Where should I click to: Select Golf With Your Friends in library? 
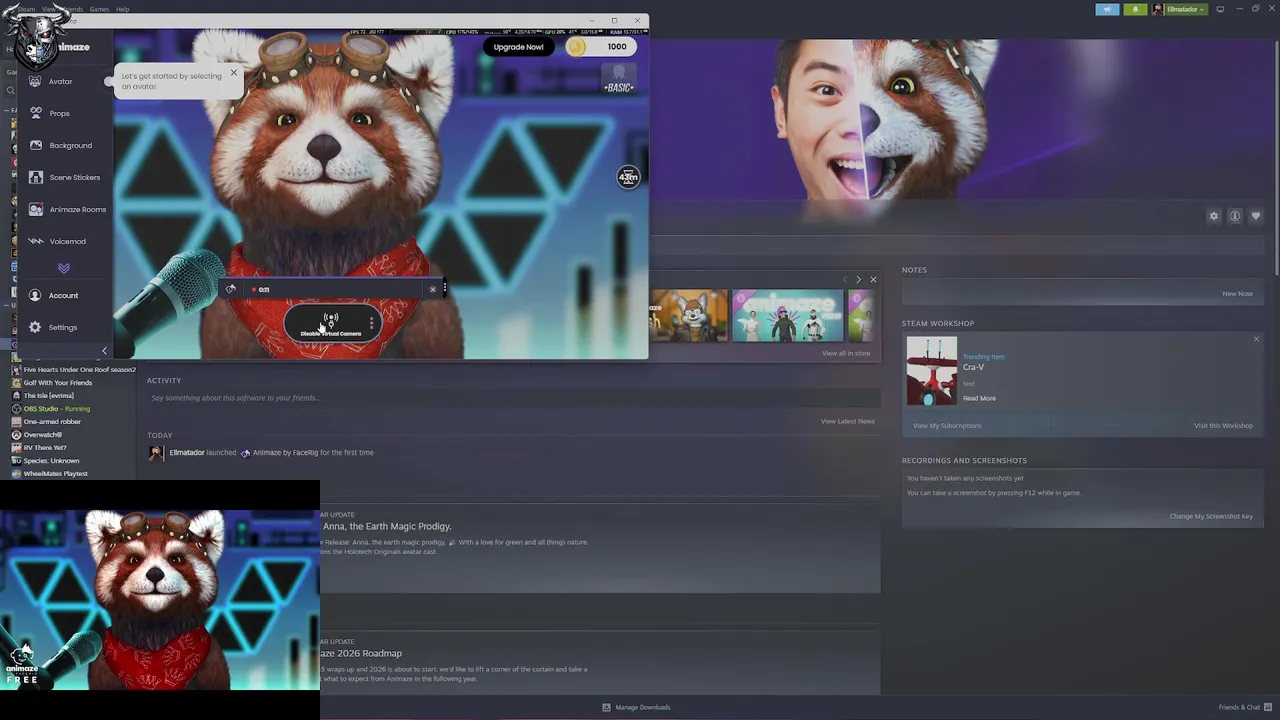[58, 383]
